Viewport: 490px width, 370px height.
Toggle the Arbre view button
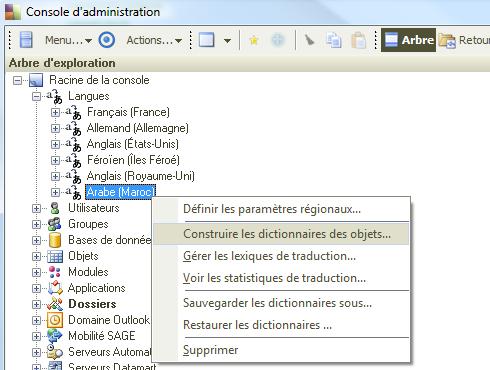tap(408, 40)
